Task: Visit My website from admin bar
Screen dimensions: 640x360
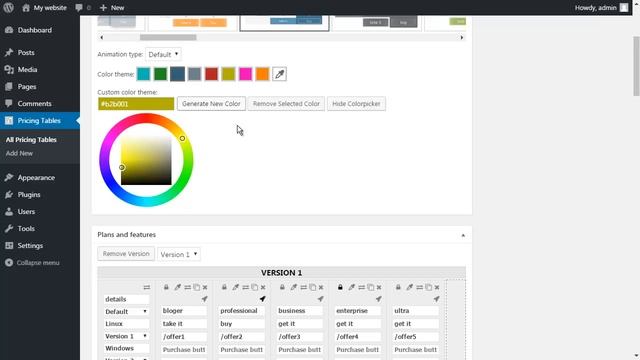Action: 44,7
